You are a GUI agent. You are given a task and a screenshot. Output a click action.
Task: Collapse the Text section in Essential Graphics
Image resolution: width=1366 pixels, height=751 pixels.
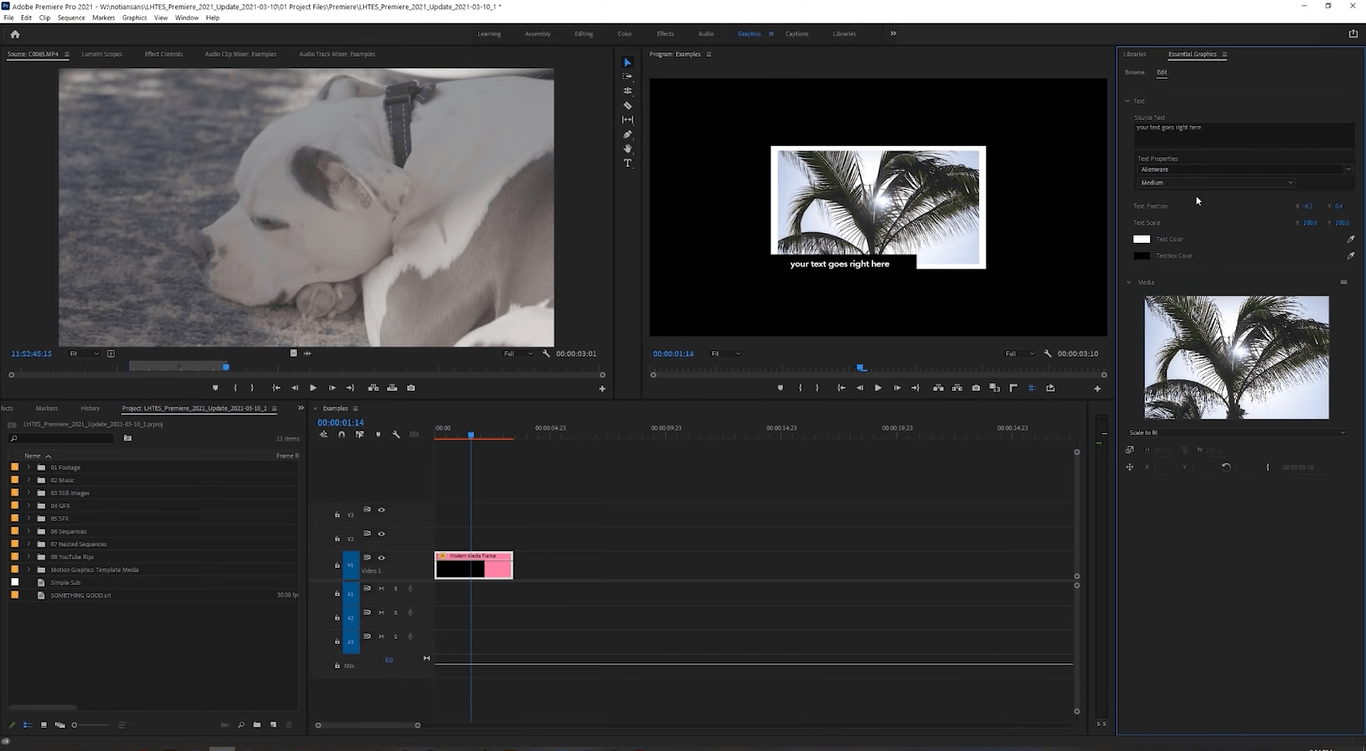pos(1129,100)
